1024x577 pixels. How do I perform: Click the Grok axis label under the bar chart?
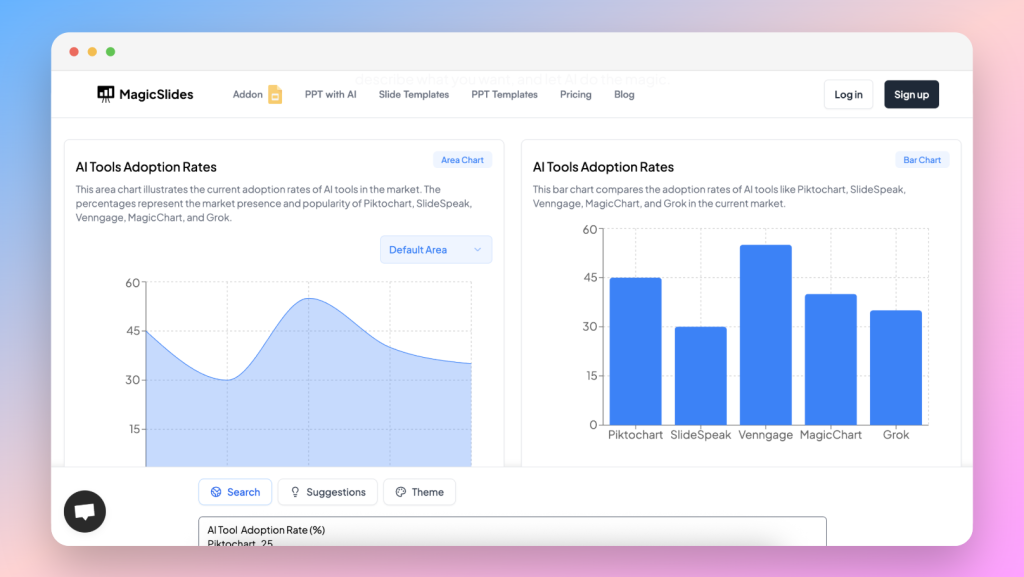click(x=896, y=435)
